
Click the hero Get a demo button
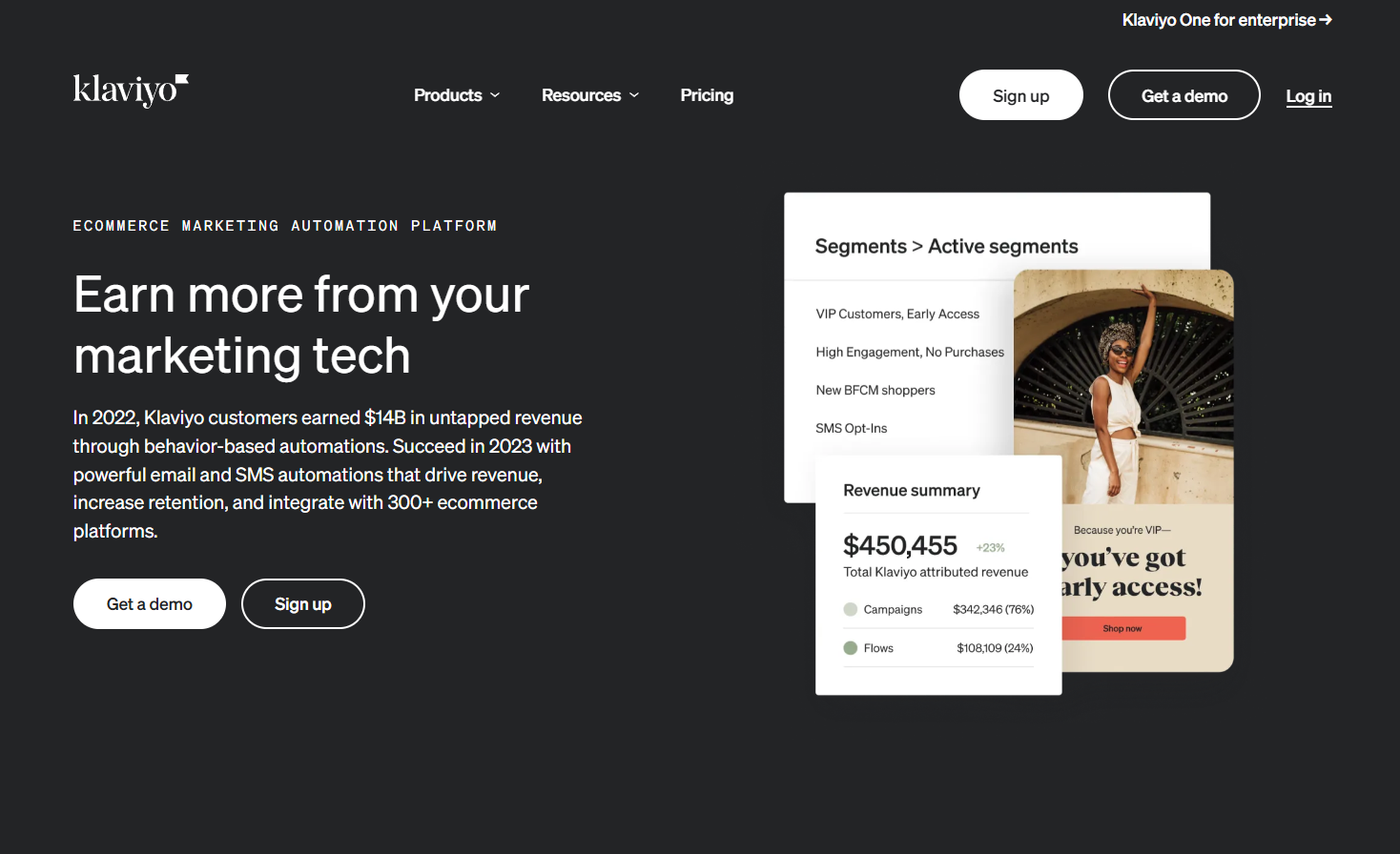coord(150,604)
